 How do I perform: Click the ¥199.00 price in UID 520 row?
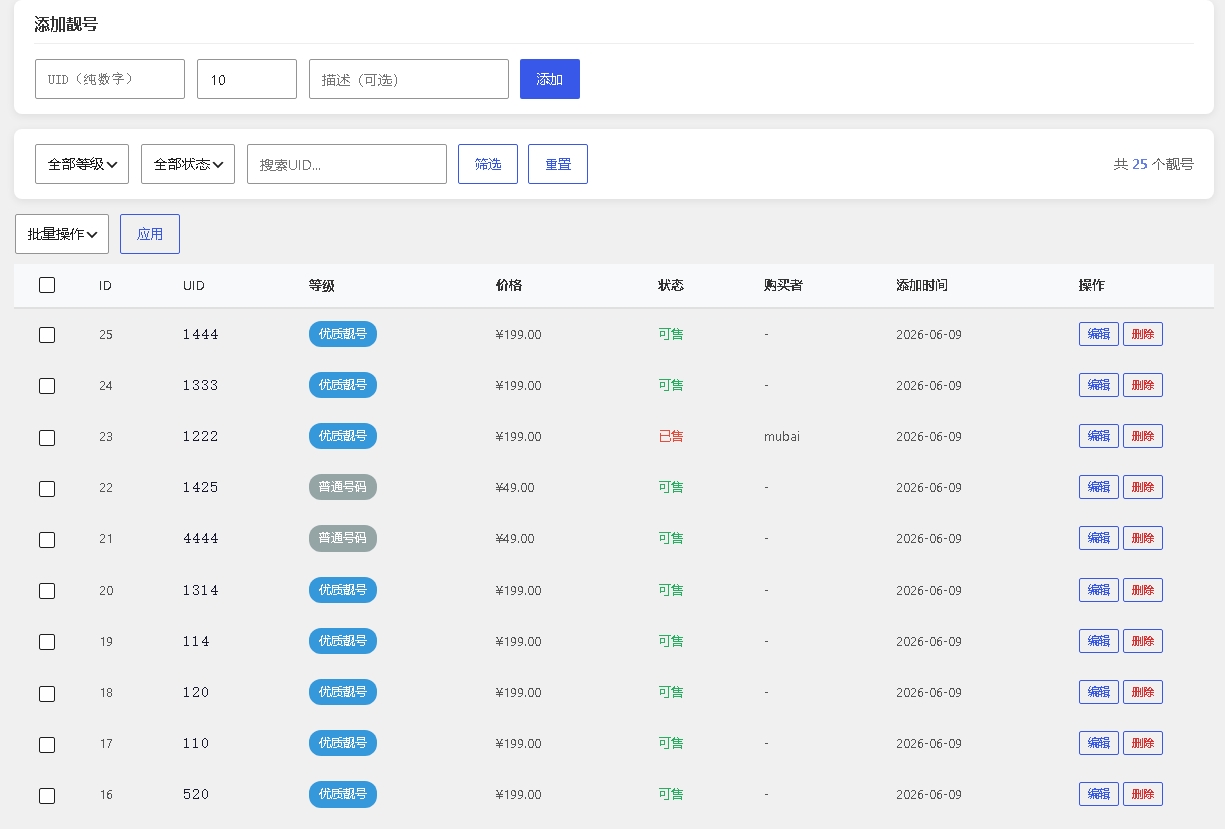[x=518, y=795]
